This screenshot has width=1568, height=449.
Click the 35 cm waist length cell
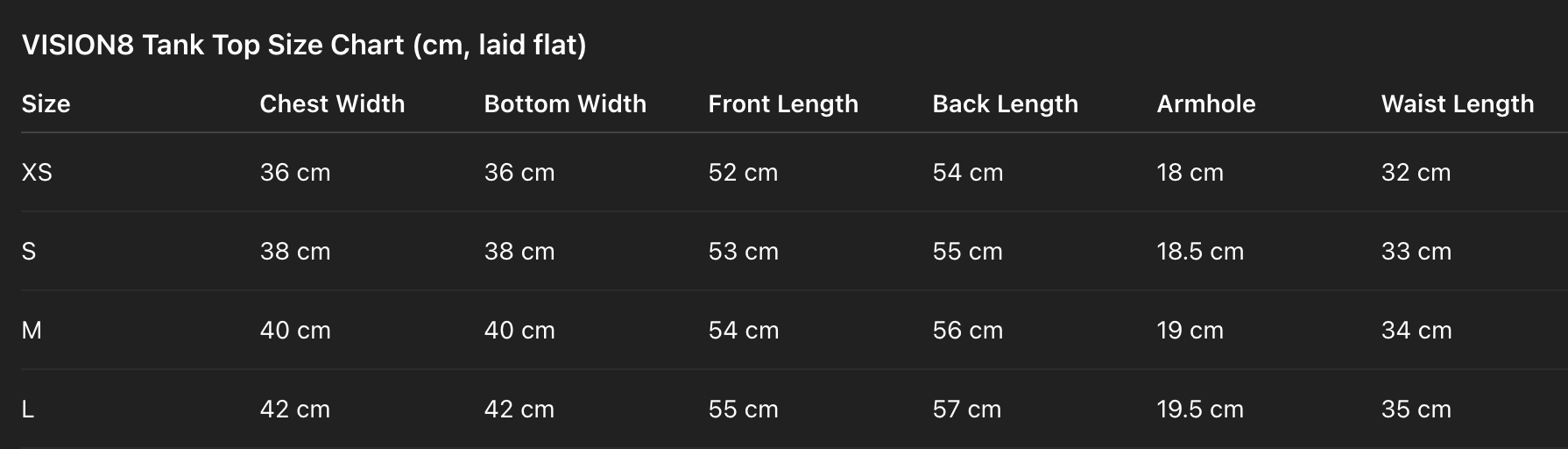click(1416, 409)
